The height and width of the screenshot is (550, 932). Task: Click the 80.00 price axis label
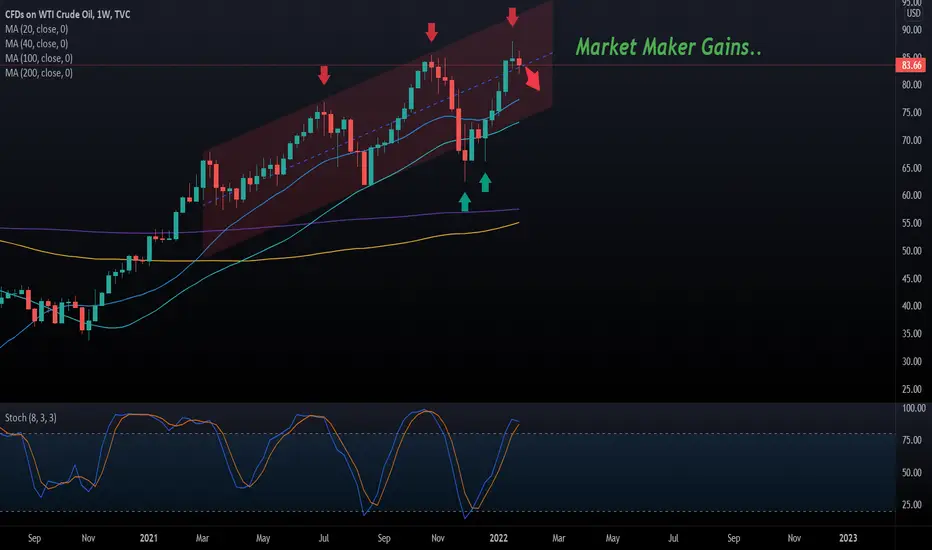[911, 85]
